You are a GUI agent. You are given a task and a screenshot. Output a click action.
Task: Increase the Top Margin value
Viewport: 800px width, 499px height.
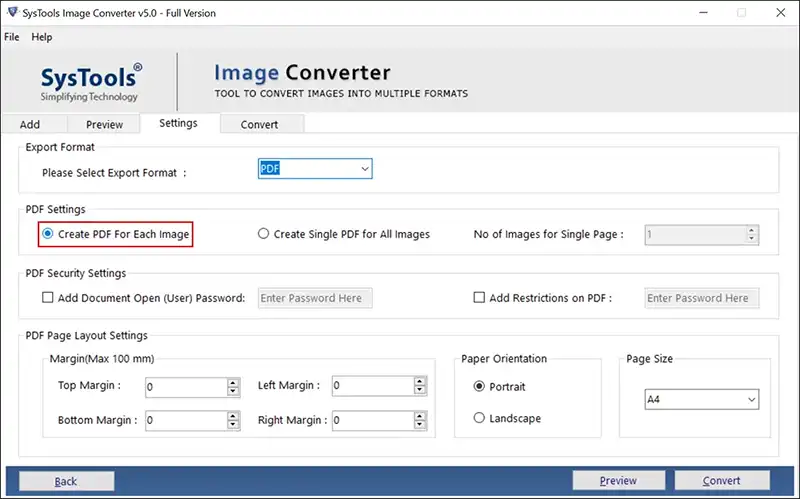[x=233, y=383]
